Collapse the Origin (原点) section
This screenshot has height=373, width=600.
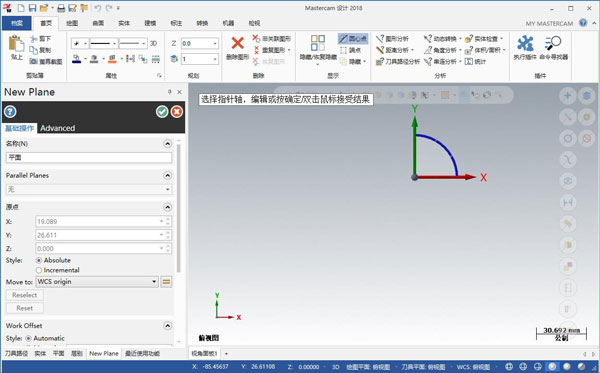tap(167, 207)
